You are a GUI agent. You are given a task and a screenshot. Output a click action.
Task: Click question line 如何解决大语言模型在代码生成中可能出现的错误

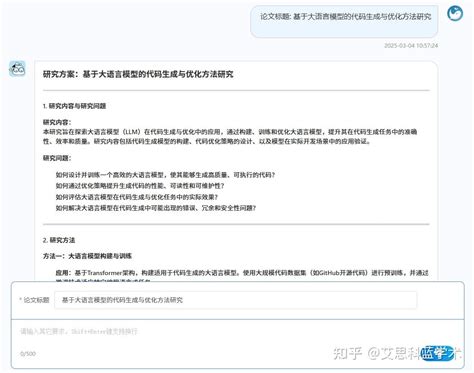[156, 208]
